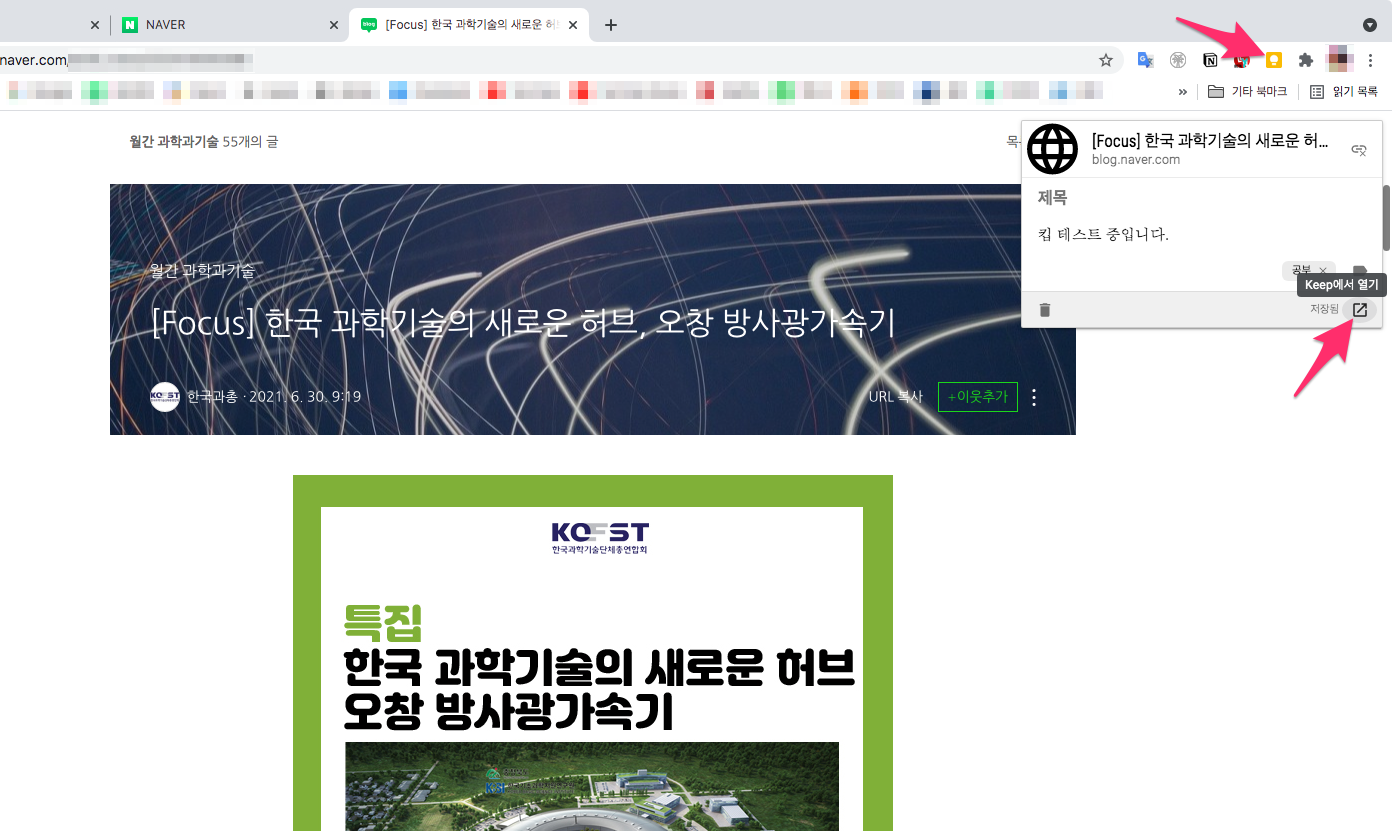Bookmark this page with the star icon
This screenshot has width=1392, height=831.
[x=1106, y=60]
